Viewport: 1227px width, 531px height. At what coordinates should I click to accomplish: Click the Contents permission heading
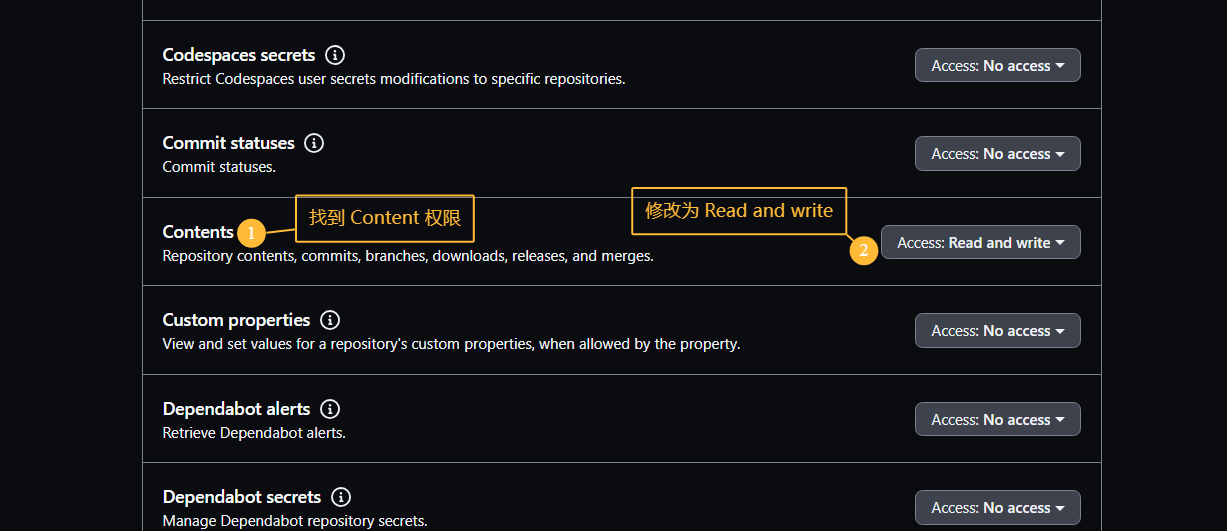[x=198, y=232]
